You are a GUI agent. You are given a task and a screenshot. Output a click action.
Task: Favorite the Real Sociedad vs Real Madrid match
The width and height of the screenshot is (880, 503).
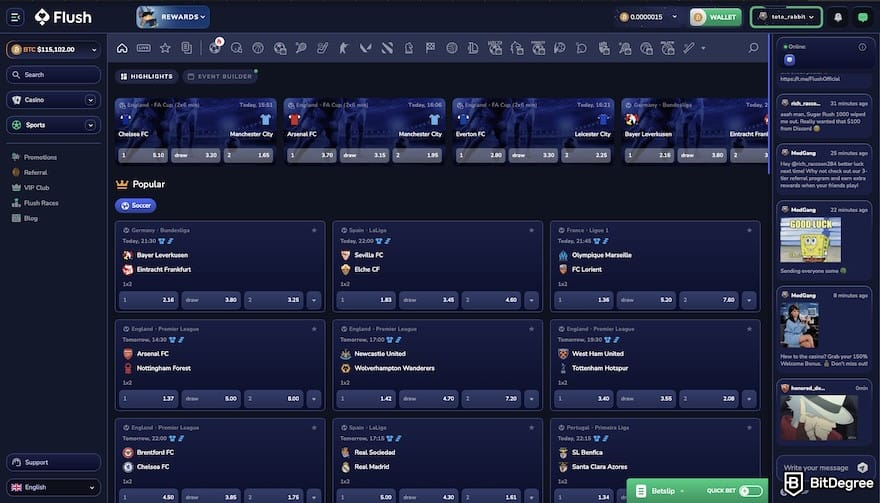coord(531,428)
